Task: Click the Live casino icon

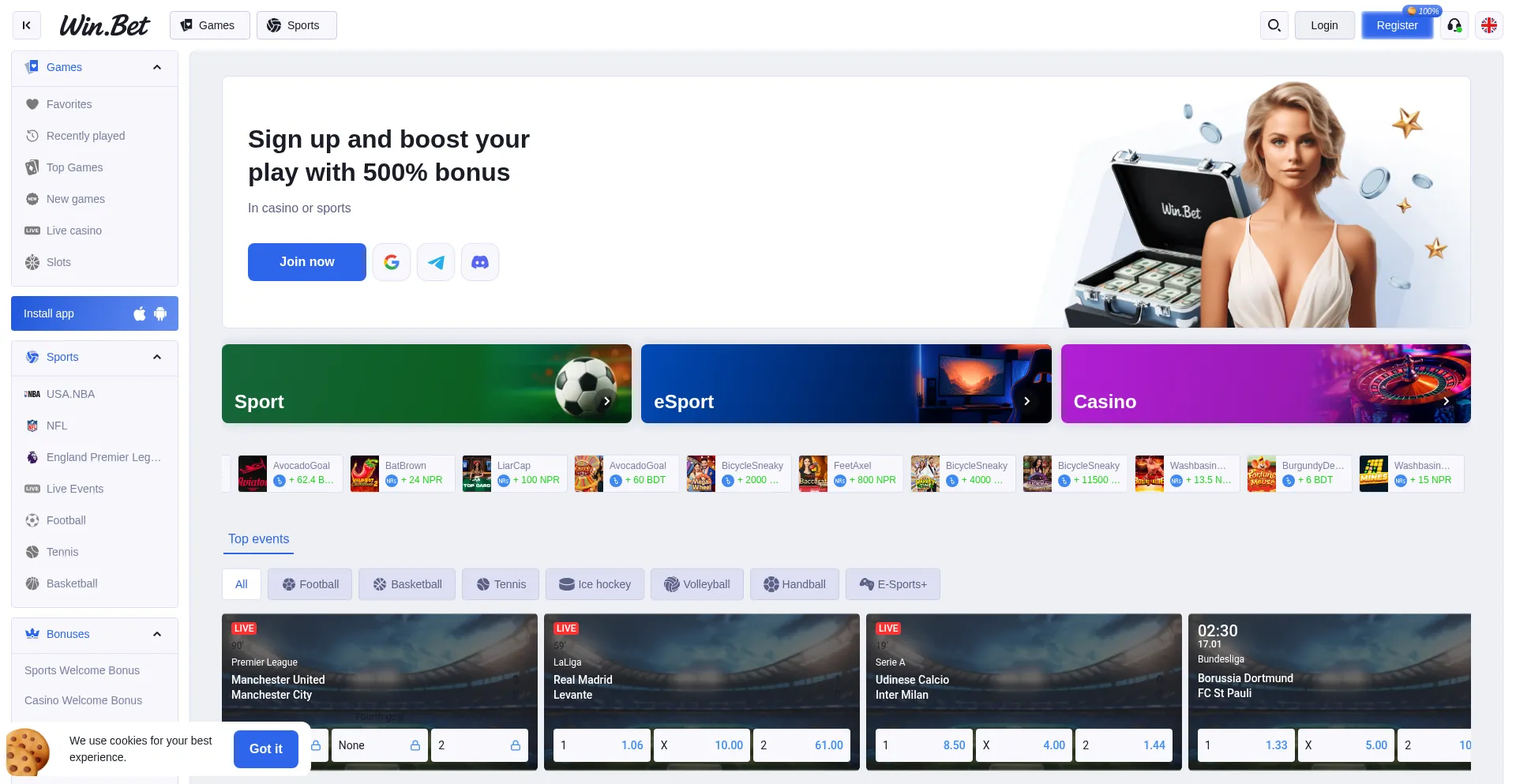Action: (x=32, y=231)
